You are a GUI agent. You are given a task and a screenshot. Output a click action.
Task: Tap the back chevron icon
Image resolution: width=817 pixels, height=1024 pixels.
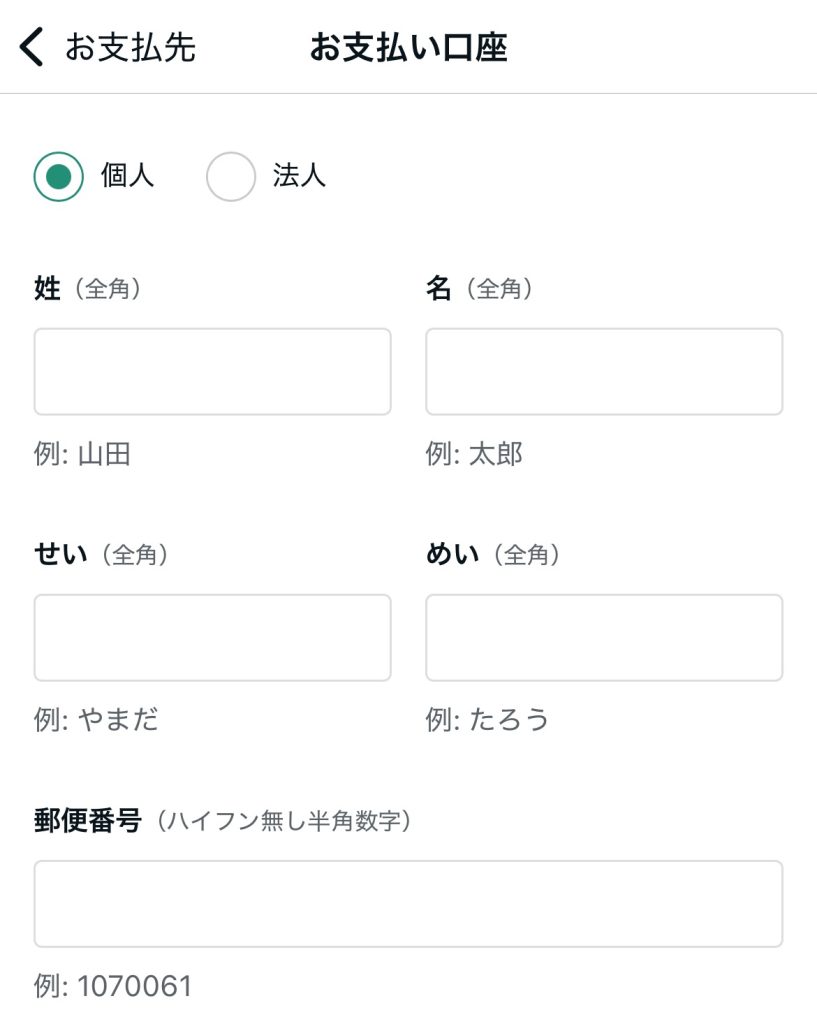[31, 46]
